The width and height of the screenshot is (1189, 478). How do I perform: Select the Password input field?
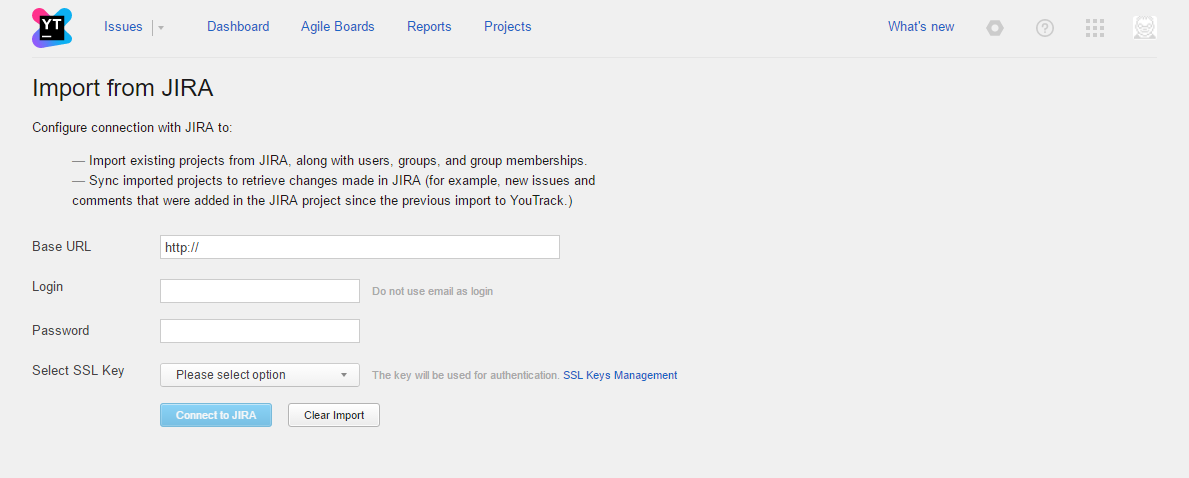[260, 331]
